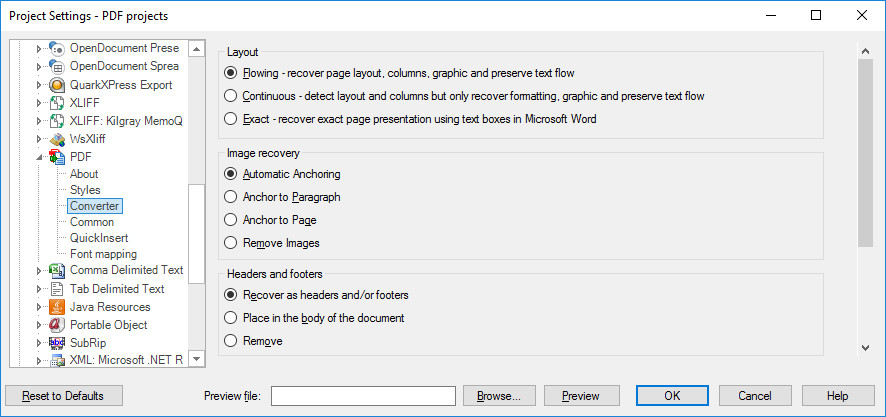Image resolution: width=886 pixels, height=417 pixels.
Task: Click the Reset to Defaults button
Action: click(x=63, y=396)
